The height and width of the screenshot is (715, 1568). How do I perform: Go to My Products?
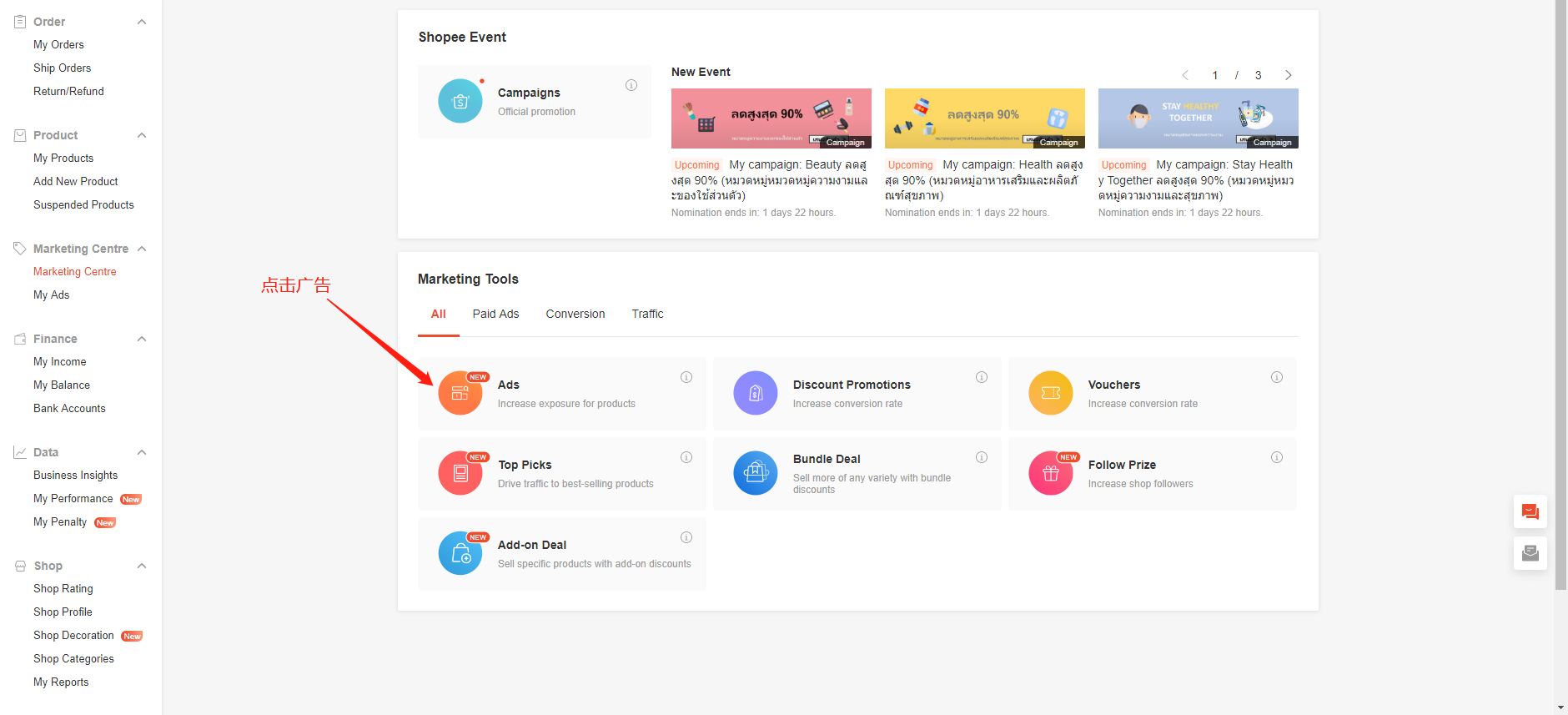63,159
